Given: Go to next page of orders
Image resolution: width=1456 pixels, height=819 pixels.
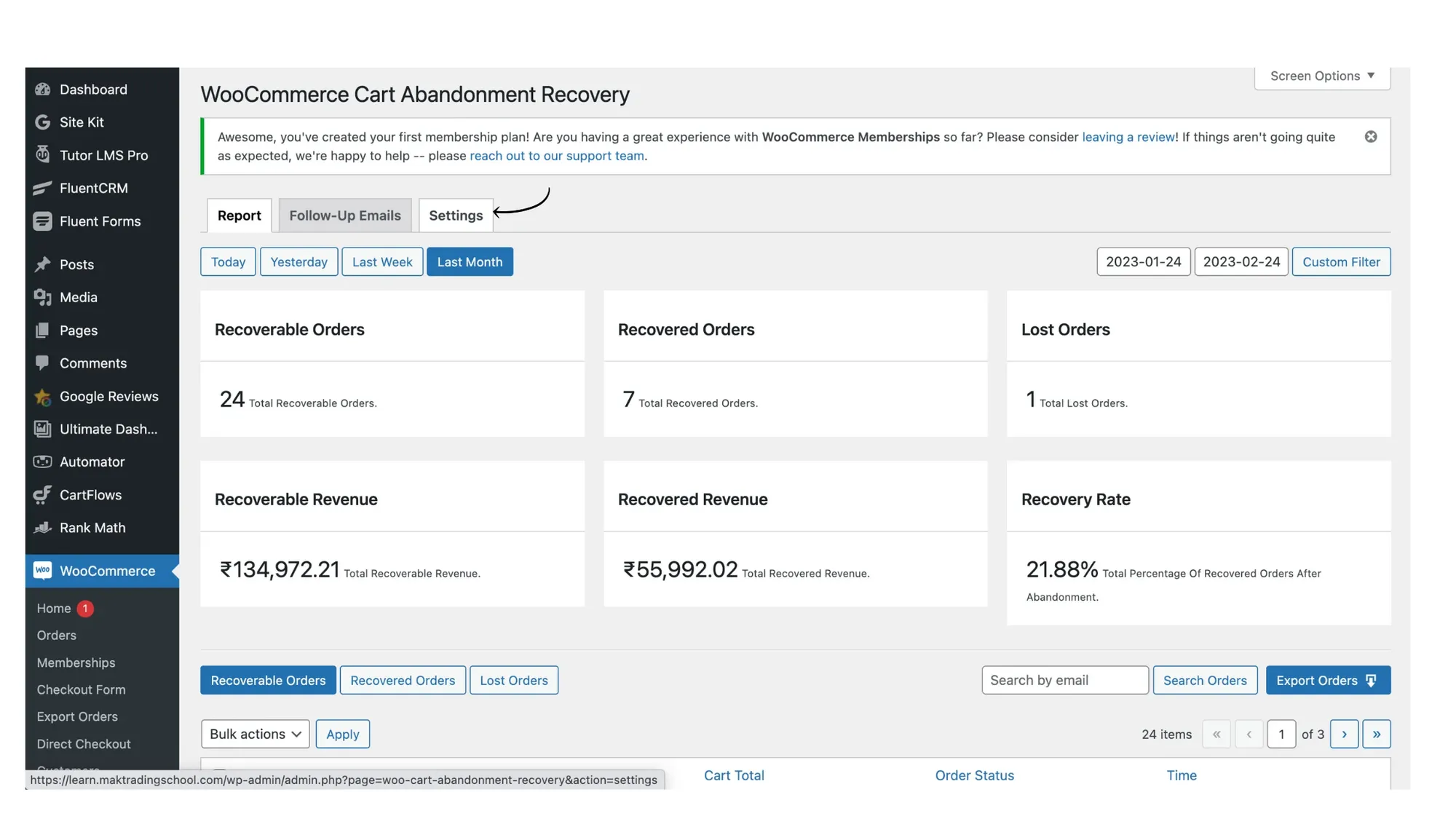Looking at the screenshot, I should click(x=1344, y=734).
